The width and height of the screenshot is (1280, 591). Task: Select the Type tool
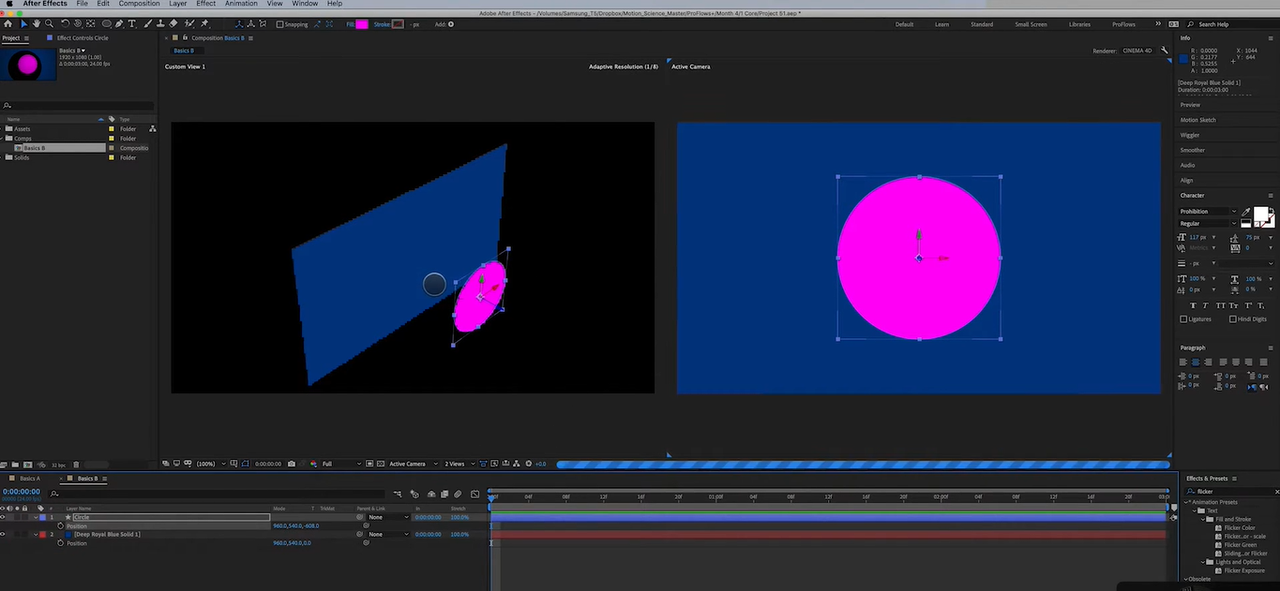click(132, 23)
